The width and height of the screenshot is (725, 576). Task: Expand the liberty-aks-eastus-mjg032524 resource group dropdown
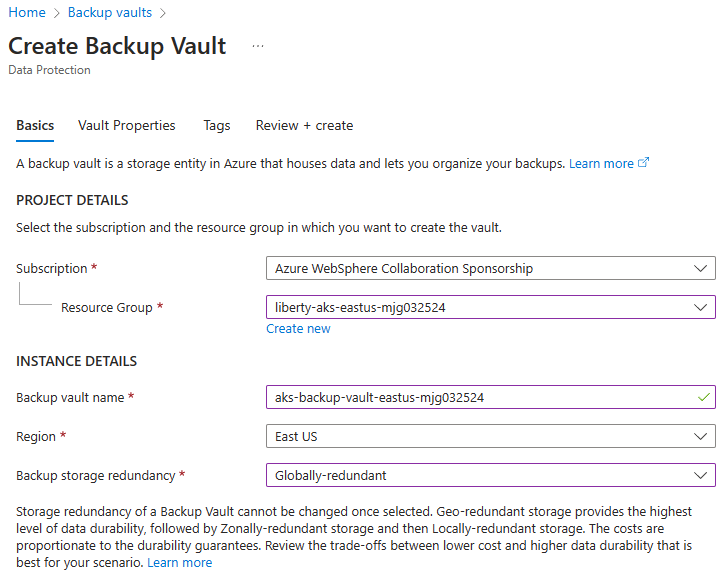point(491,307)
